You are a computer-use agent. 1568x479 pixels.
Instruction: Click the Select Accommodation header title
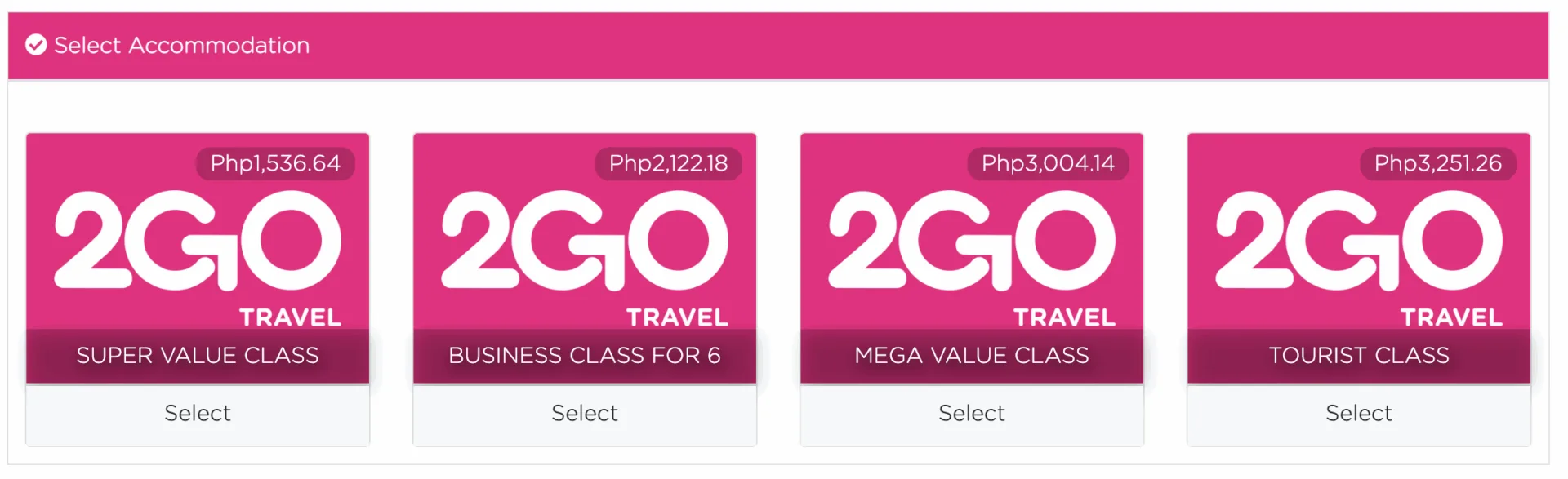(181, 45)
